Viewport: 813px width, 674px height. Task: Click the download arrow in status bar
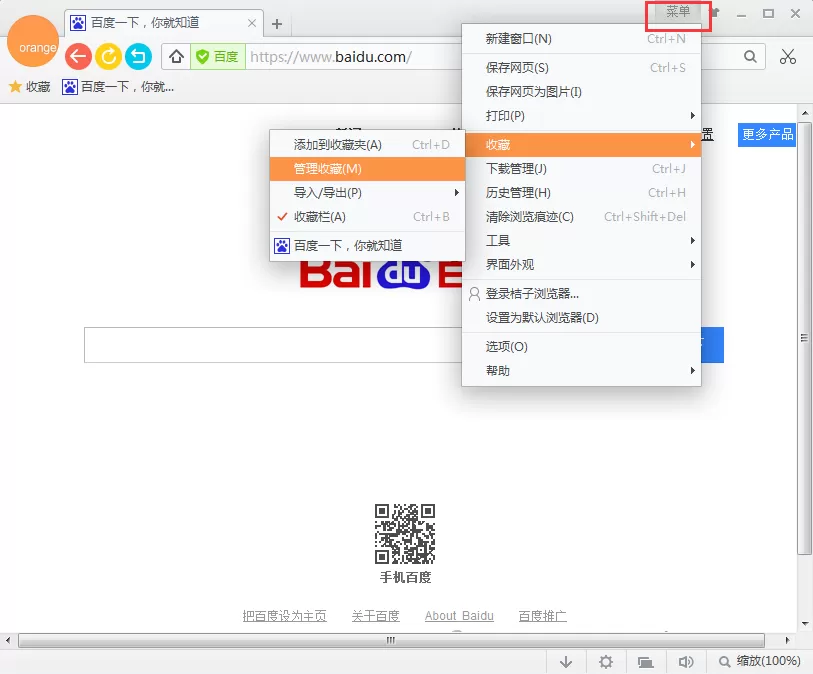pos(566,662)
